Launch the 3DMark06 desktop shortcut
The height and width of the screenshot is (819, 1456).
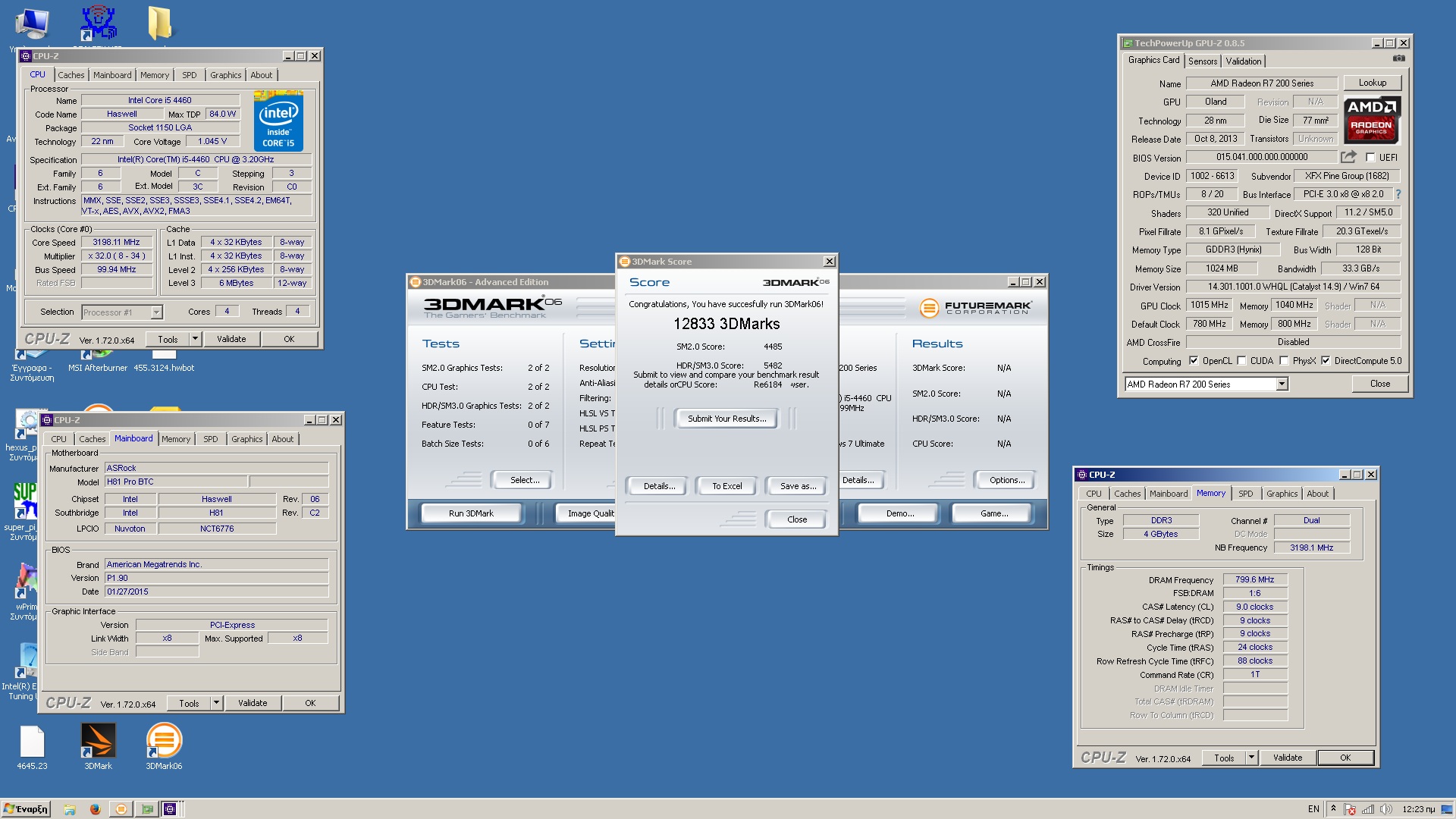[164, 746]
